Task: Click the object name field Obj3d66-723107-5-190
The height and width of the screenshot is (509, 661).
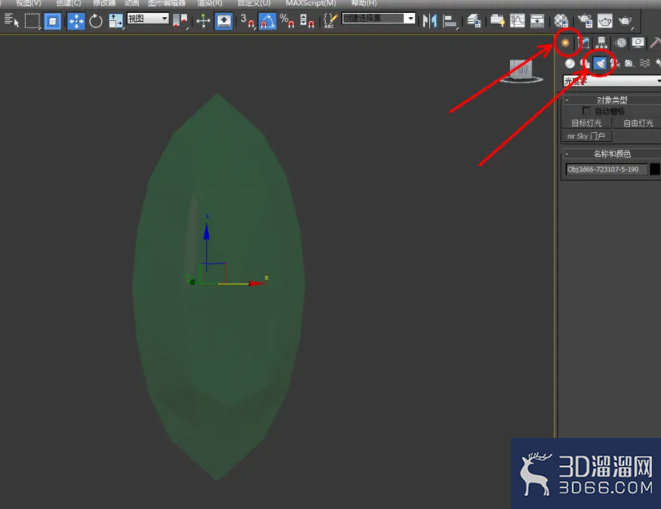Action: coord(605,169)
